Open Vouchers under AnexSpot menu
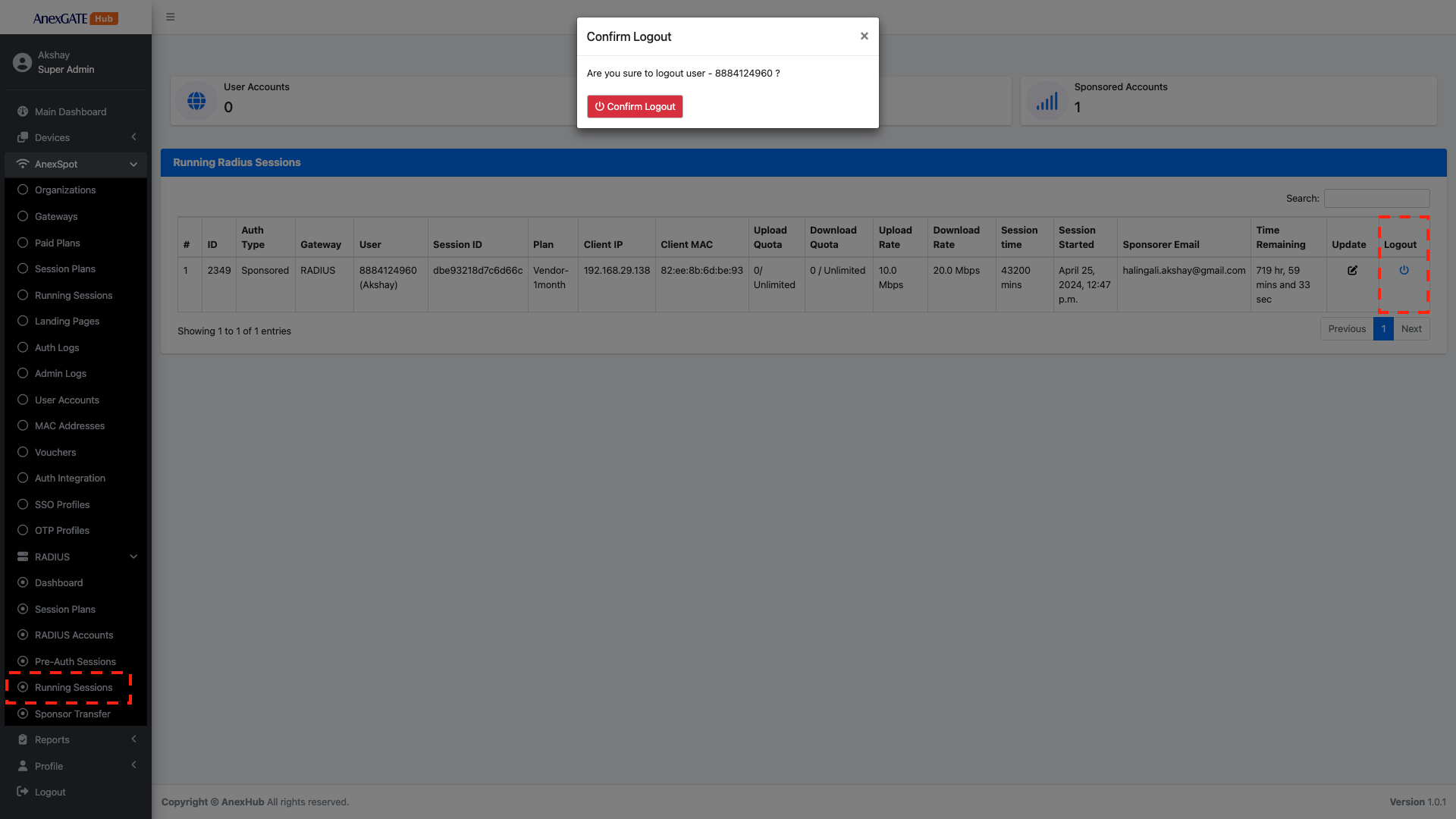This screenshot has width=1456, height=819. click(55, 452)
